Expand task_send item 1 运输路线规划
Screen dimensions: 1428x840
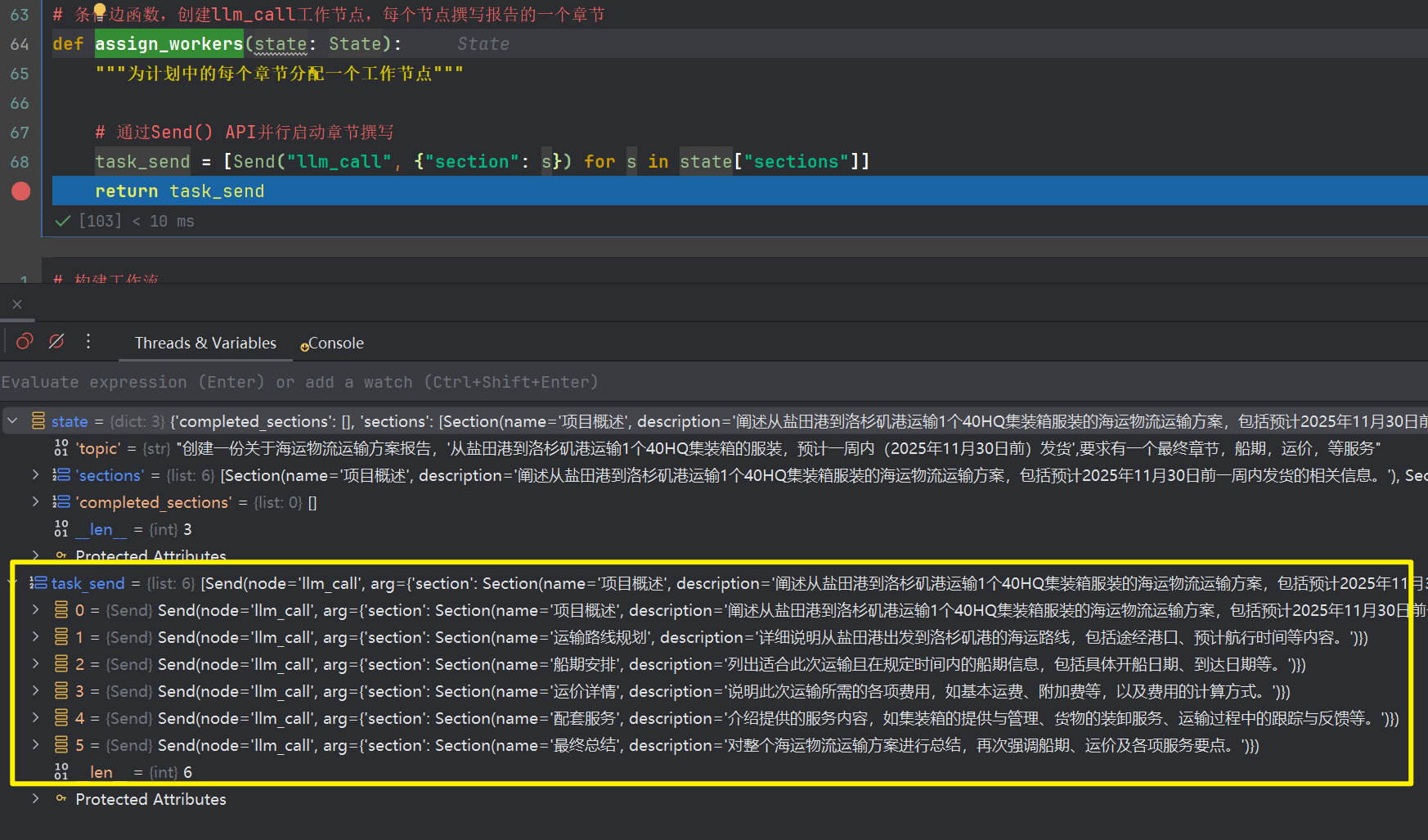pyautogui.click(x=35, y=637)
